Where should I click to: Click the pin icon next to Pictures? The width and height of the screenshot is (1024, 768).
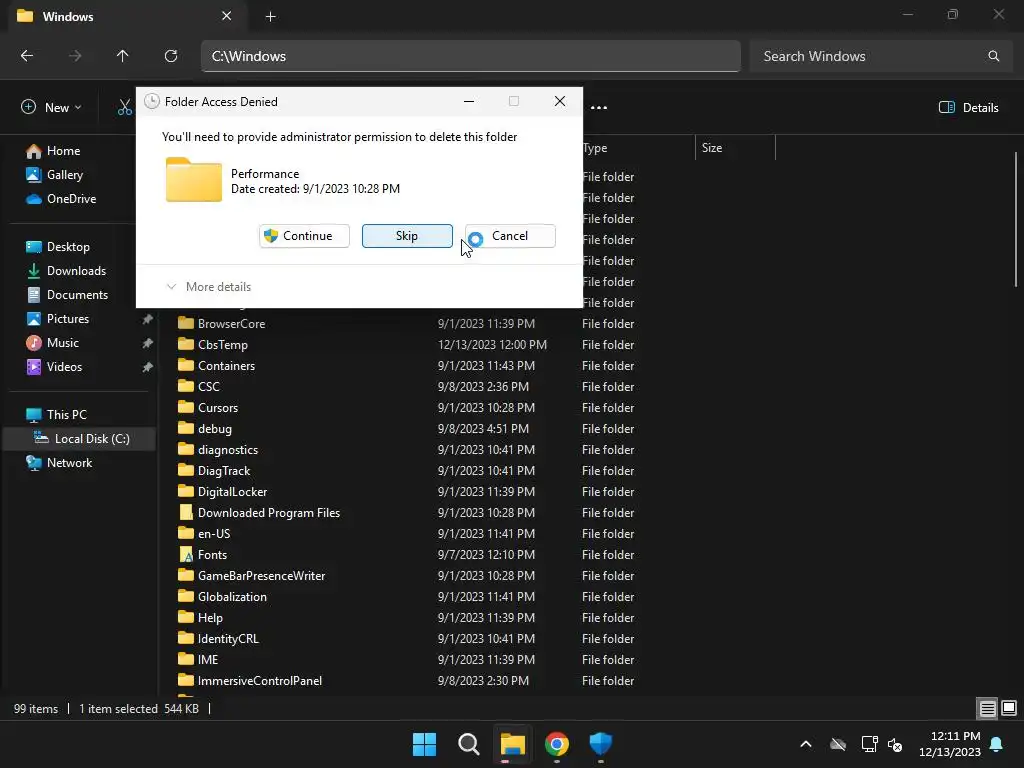tap(148, 319)
